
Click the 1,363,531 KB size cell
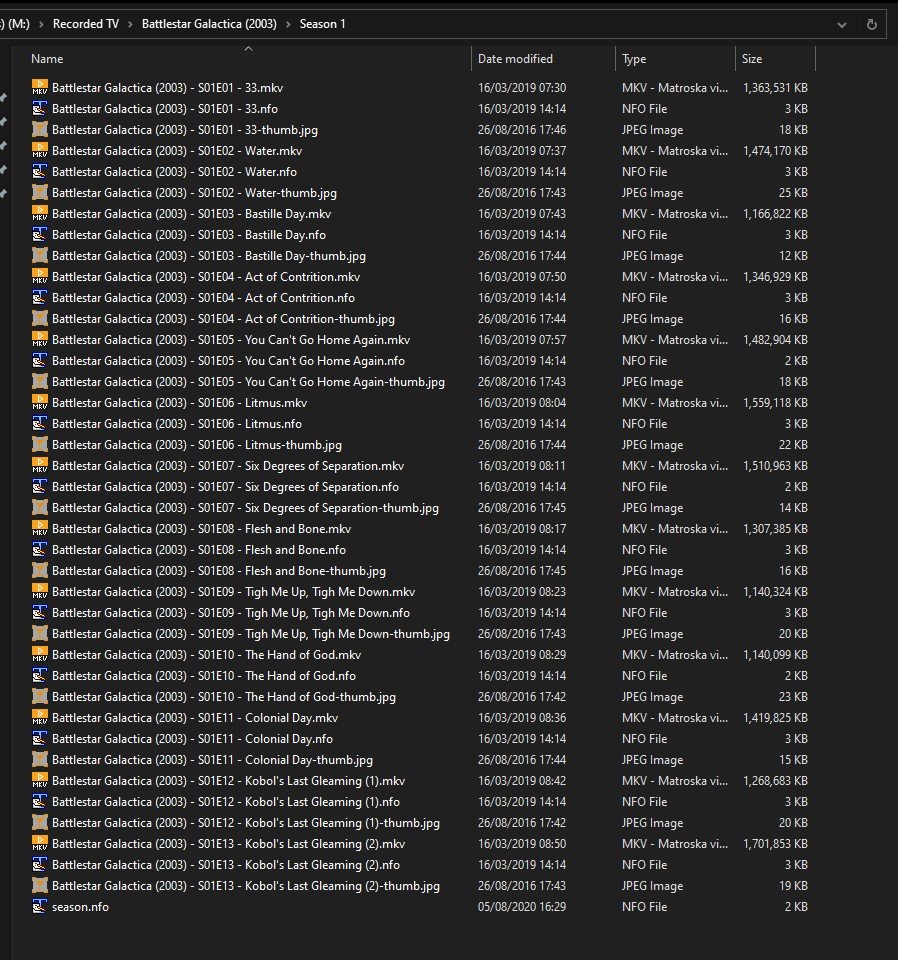[775, 88]
